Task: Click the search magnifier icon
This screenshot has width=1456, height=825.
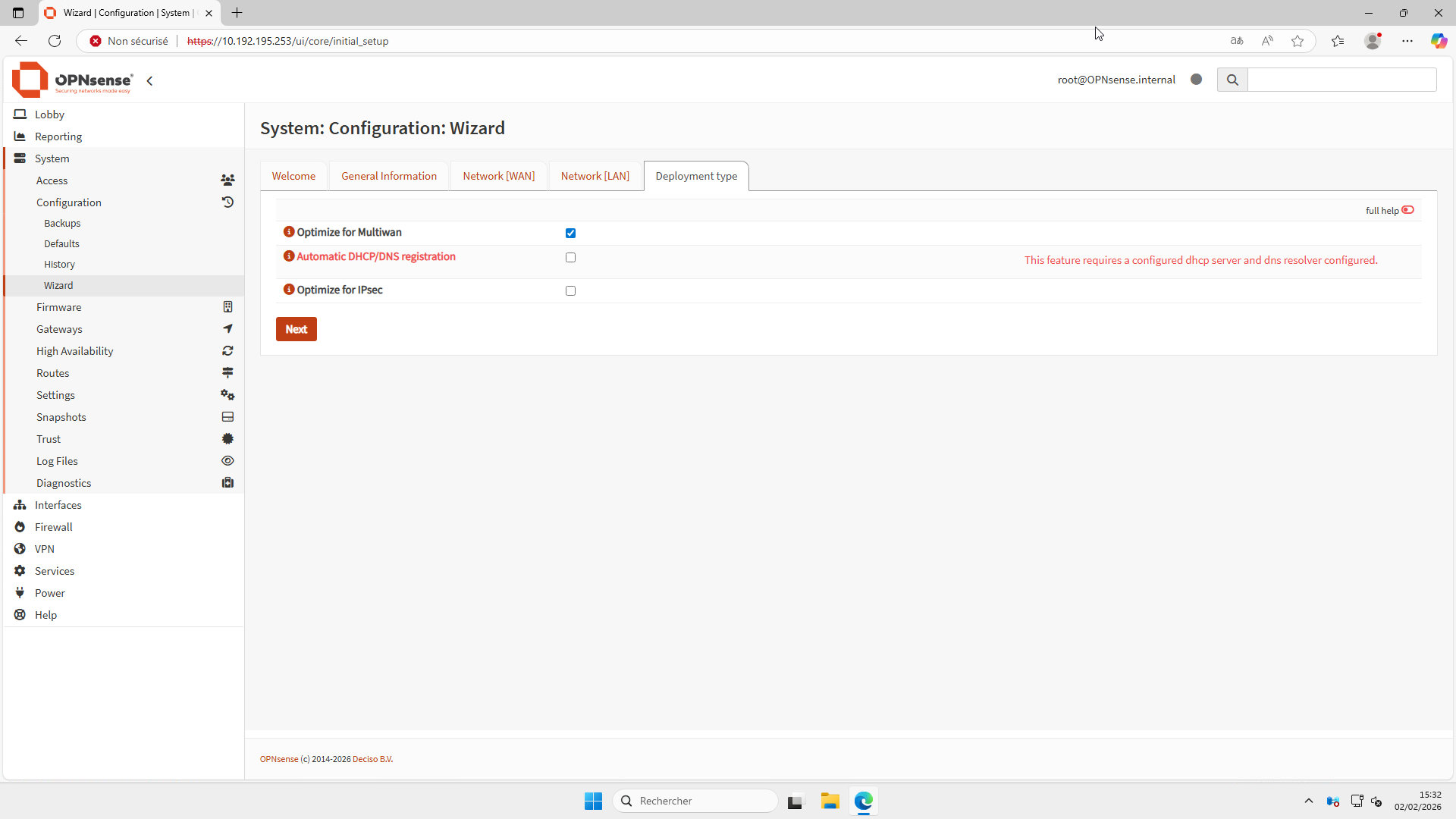Action: [1232, 80]
